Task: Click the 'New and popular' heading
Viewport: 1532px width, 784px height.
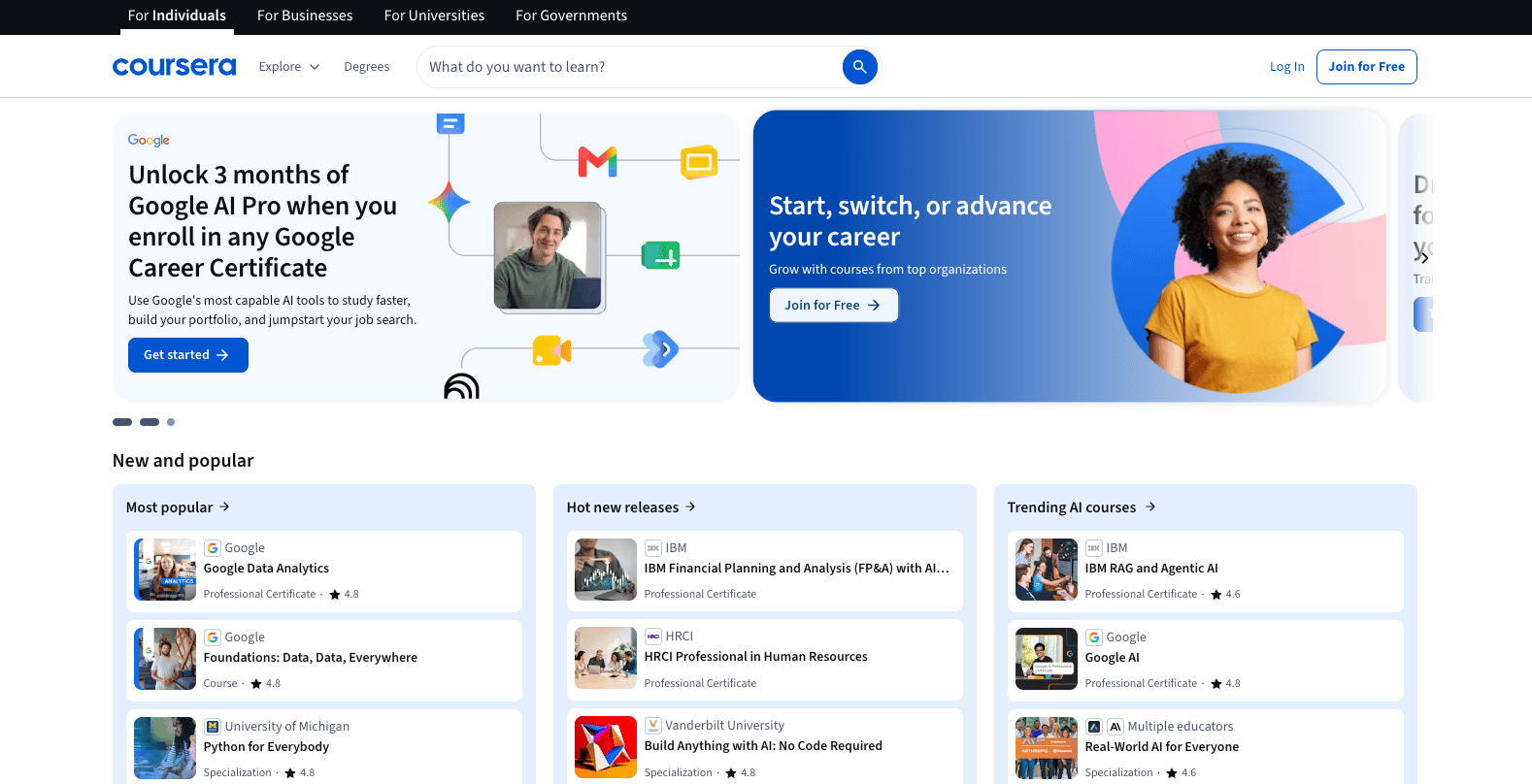Action: coord(183,461)
